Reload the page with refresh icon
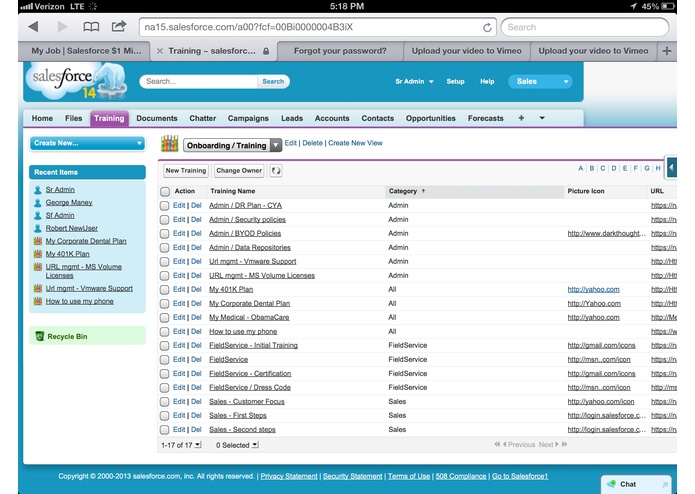The image size is (695, 494). 487,27
